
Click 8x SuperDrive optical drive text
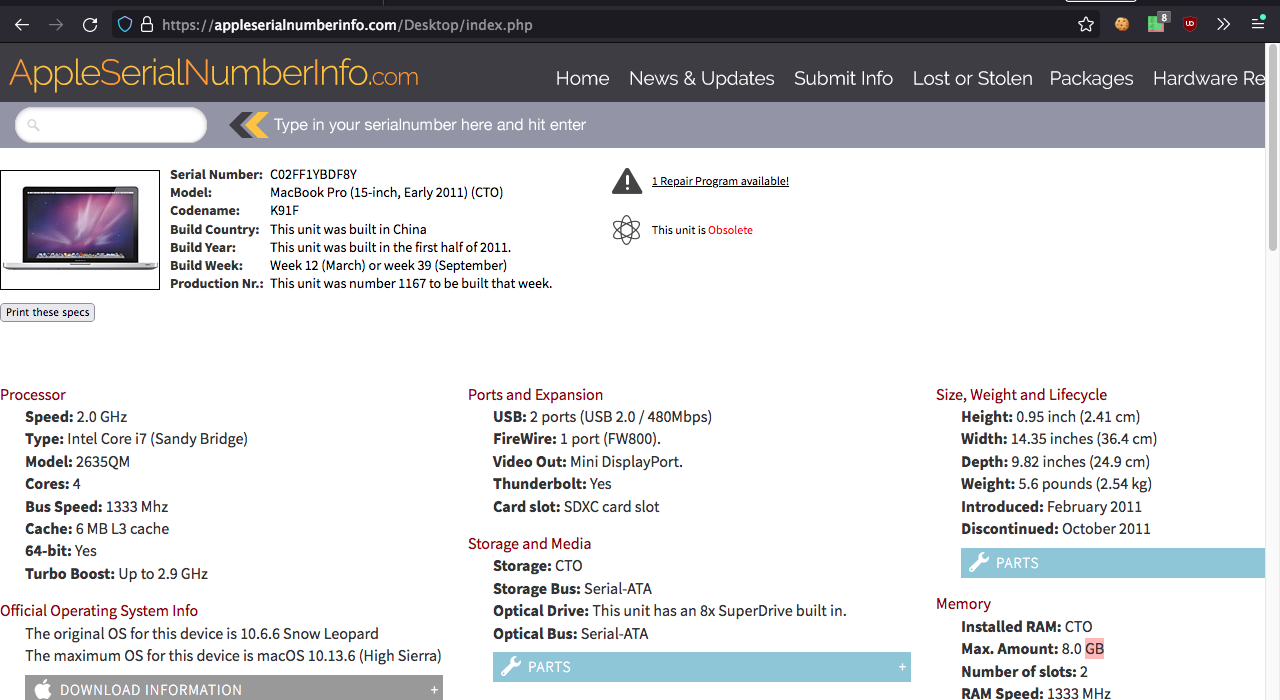pos(719,610)
